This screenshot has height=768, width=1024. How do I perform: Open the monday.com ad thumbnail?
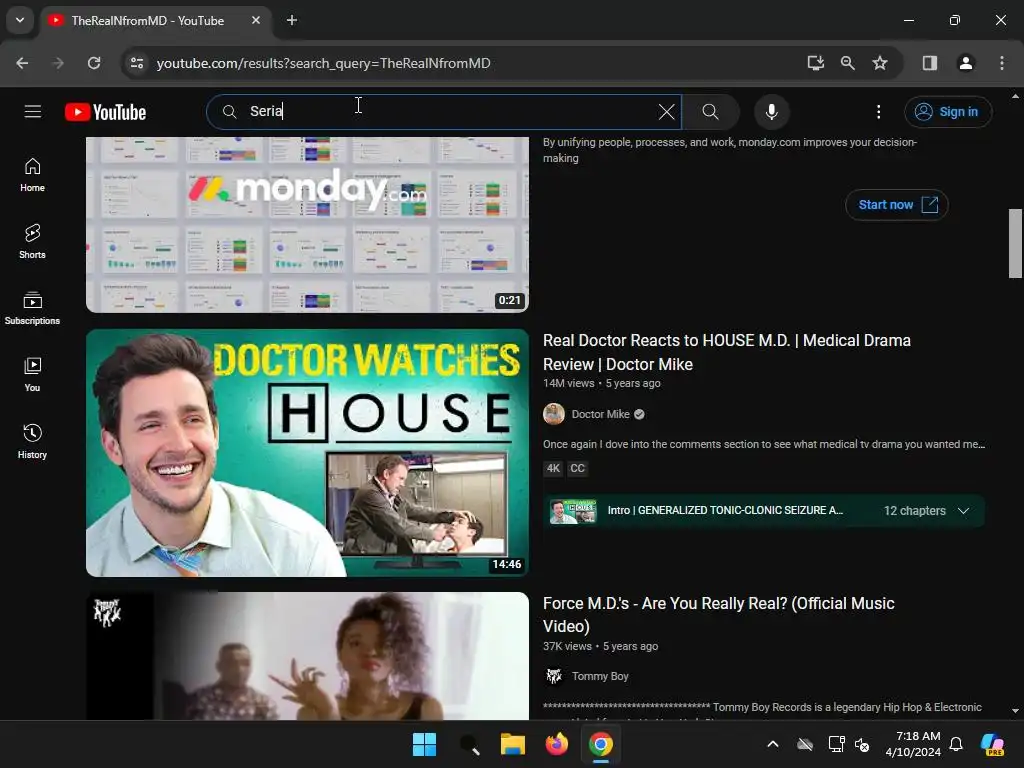click(x=307, y=225)
